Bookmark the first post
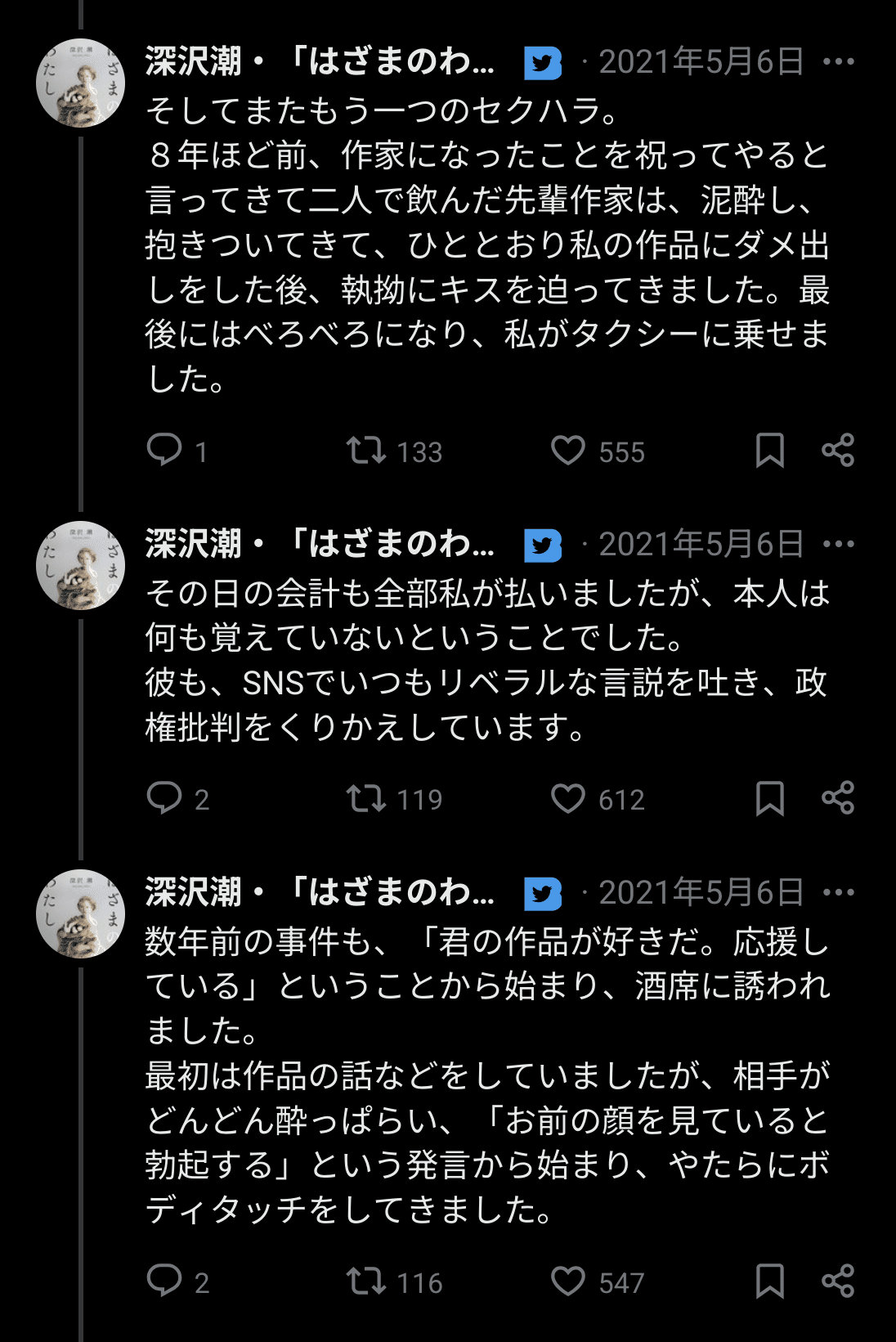The image size is (896, 1342). [769, 450]
